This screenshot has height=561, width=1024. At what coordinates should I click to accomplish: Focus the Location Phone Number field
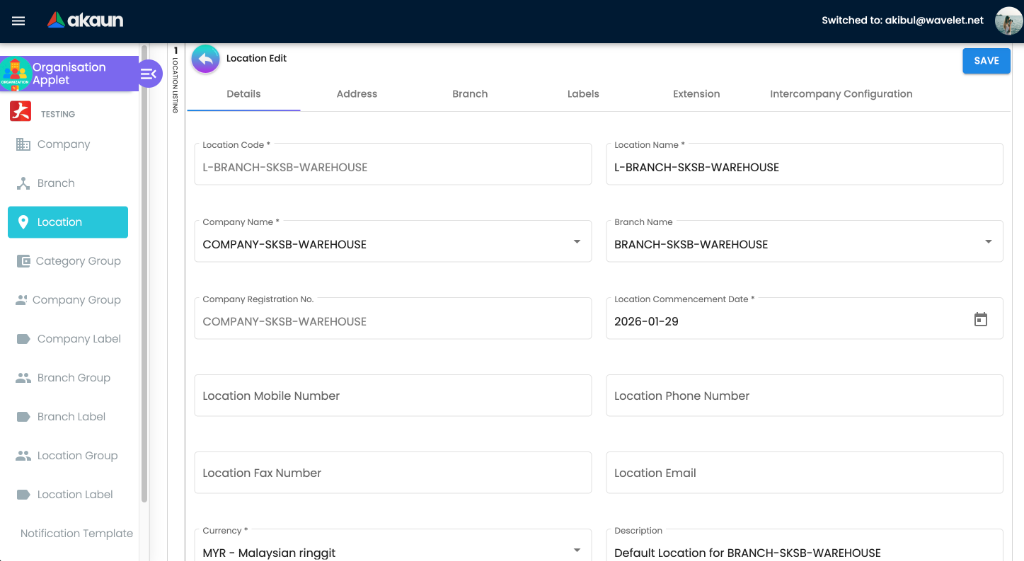pyautogui.click(x=804, y=396)
